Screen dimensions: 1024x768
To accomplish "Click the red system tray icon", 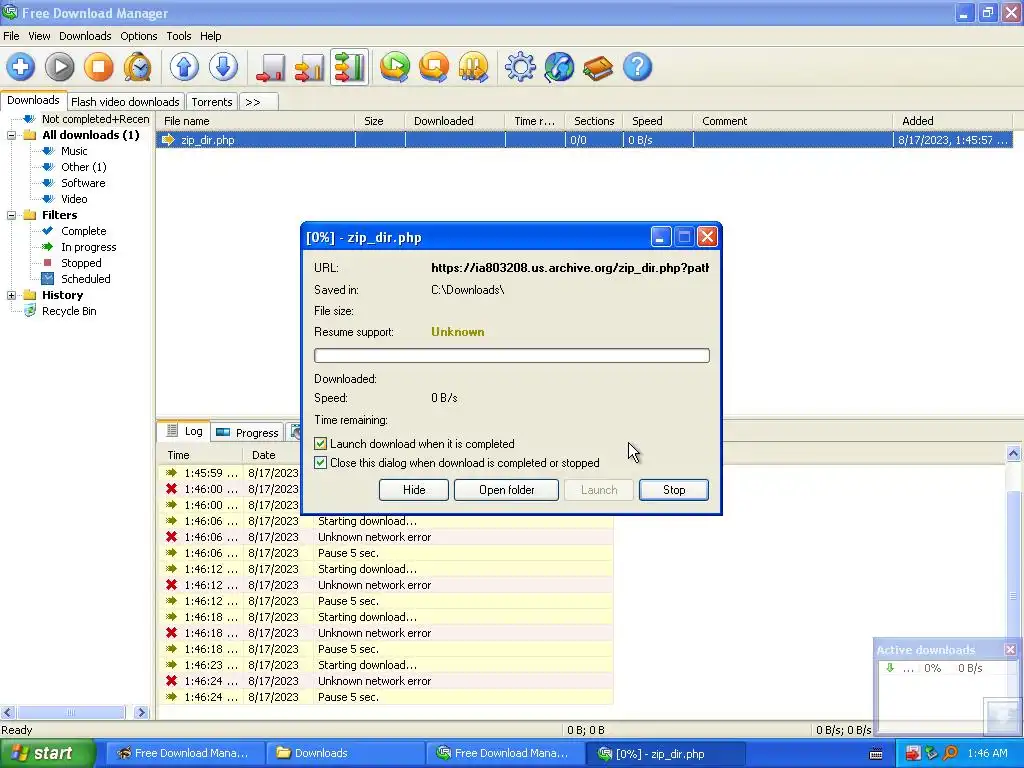I will (x=913, y=753).
